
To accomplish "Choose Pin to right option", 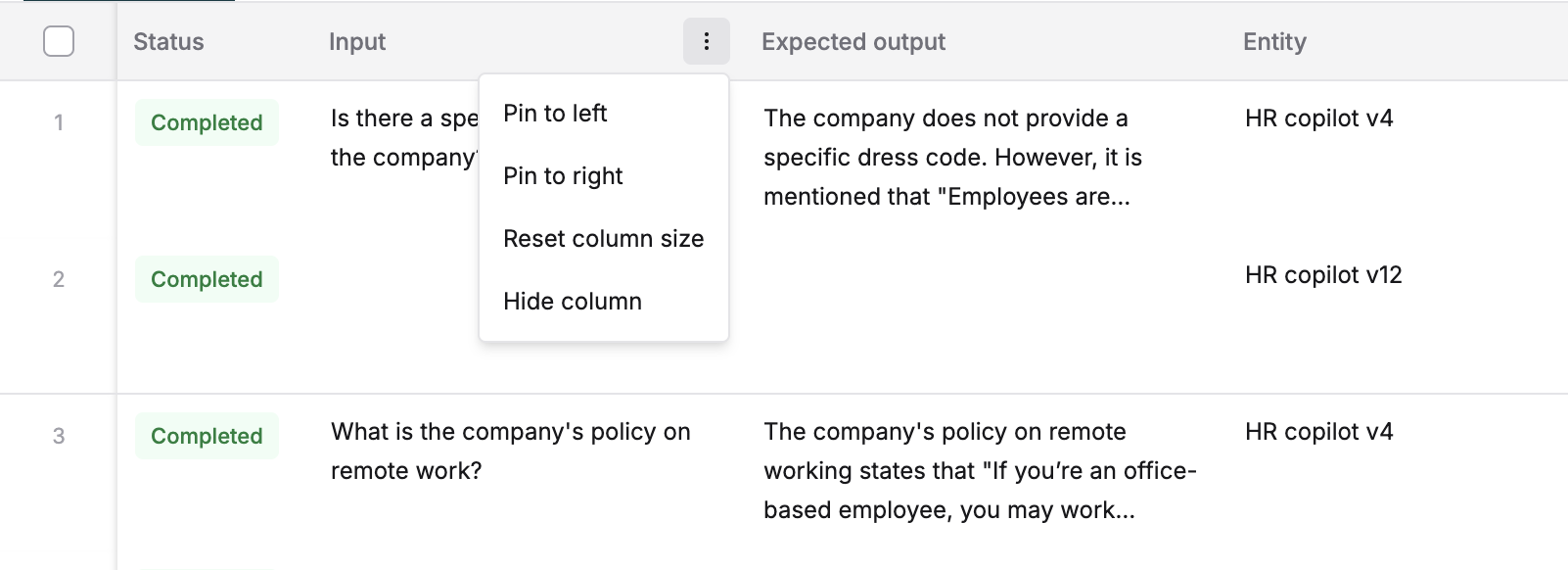I will (563, 176).
